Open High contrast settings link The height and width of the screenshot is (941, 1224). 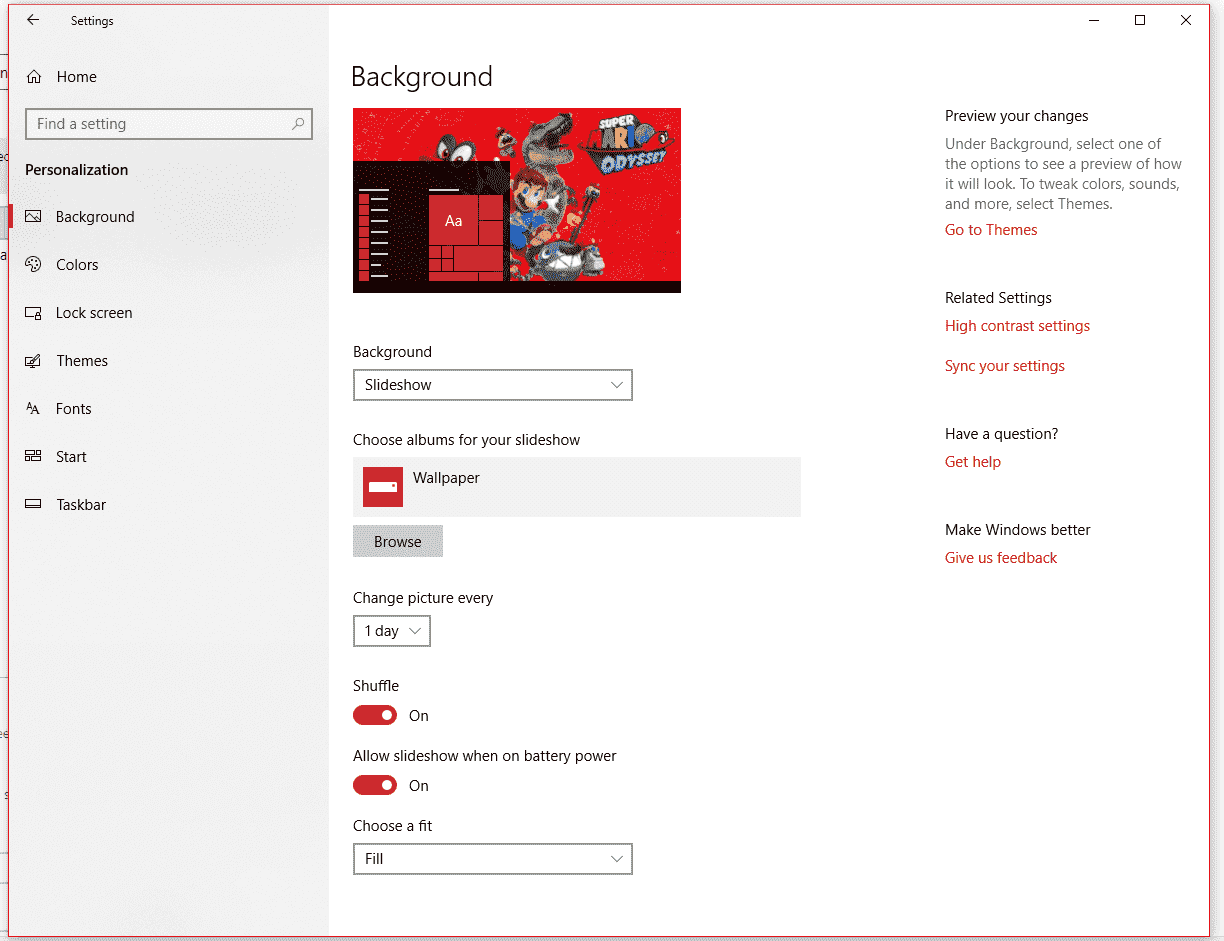[1017, 326]
